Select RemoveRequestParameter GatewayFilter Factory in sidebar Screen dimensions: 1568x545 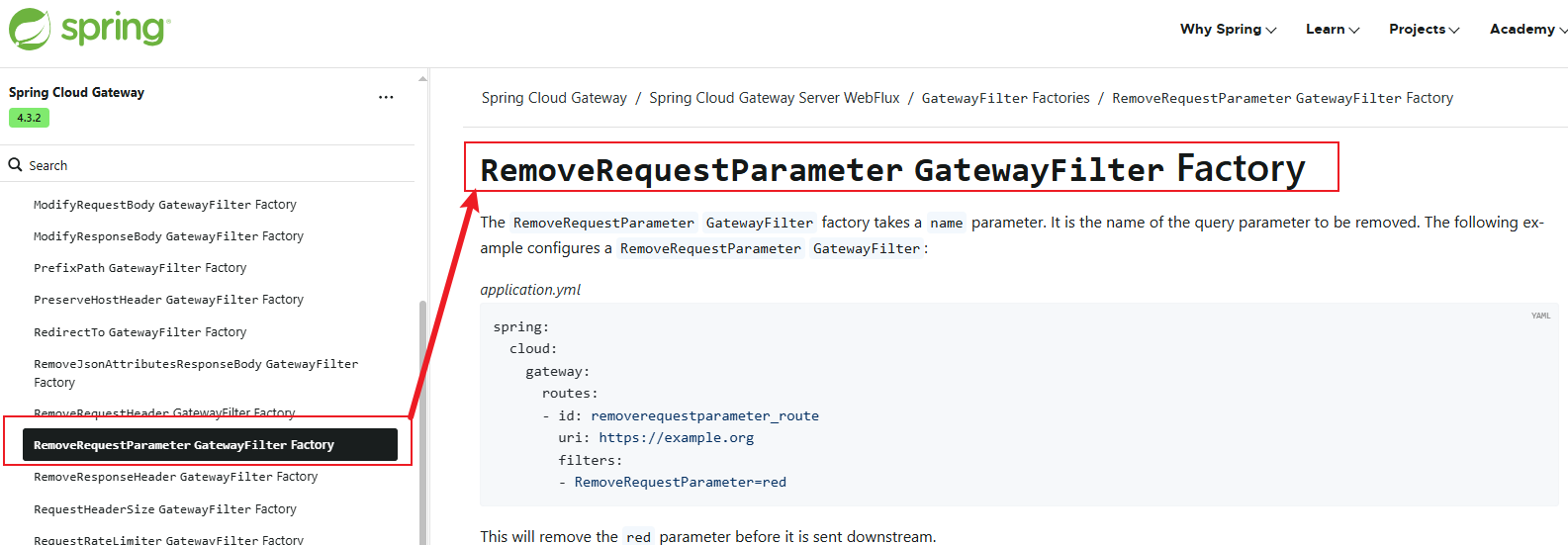[210, 445]
